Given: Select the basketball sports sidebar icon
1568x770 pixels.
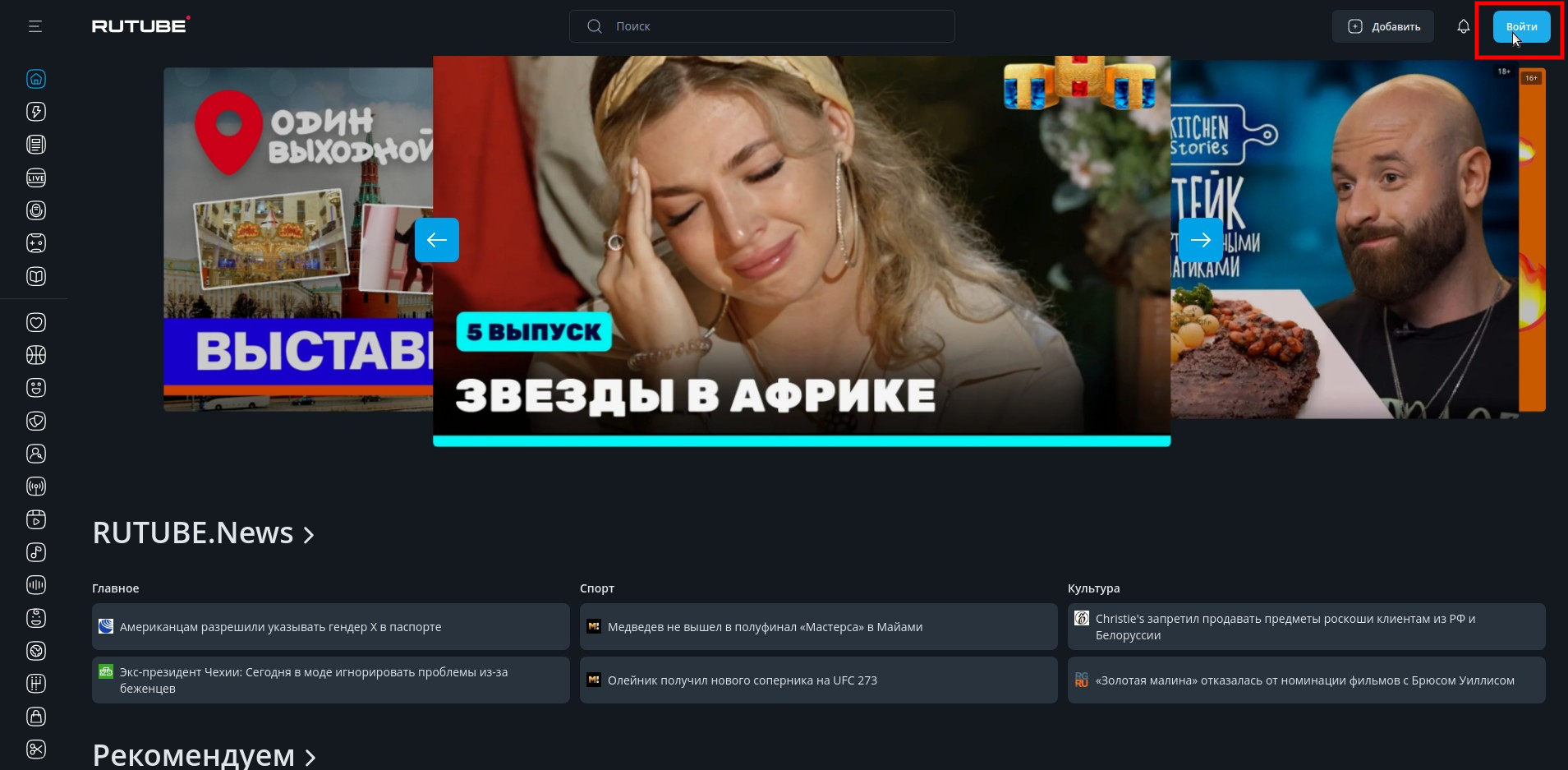Looking at the screenshot, I should click(36, 355).
